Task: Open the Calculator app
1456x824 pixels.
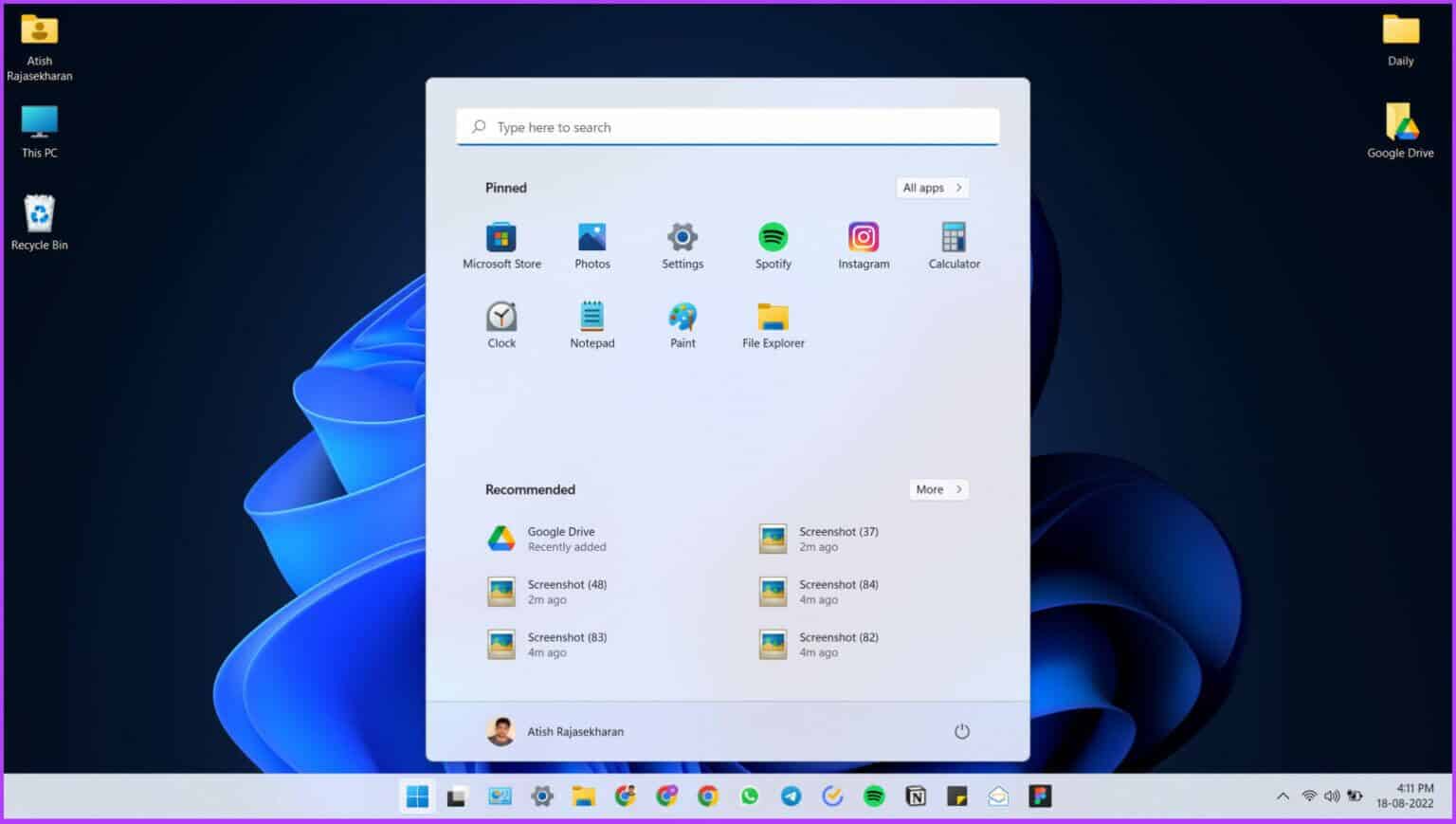Action: tap(954, 246)
